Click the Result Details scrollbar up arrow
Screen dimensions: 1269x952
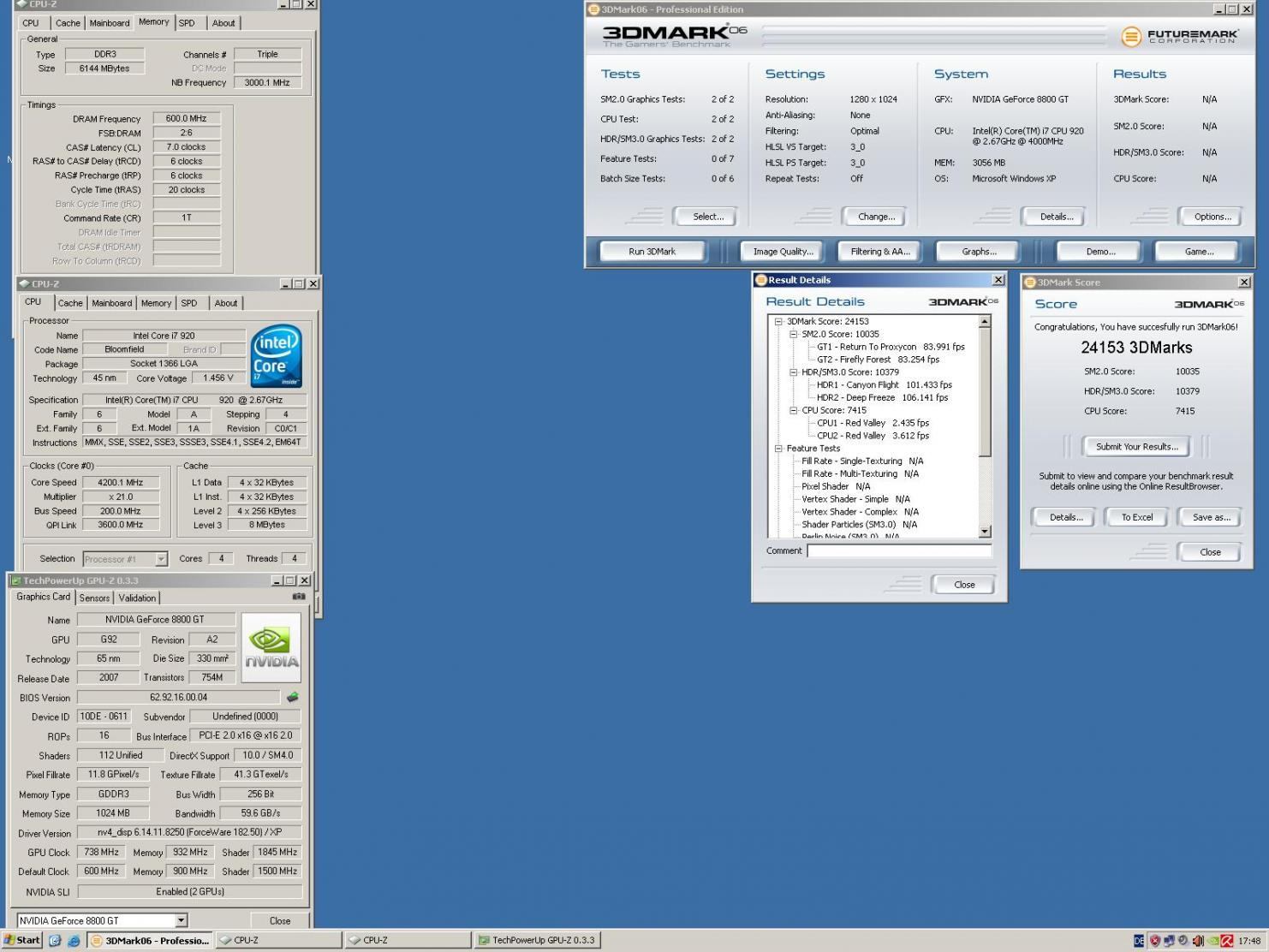(x=985, y=322)
